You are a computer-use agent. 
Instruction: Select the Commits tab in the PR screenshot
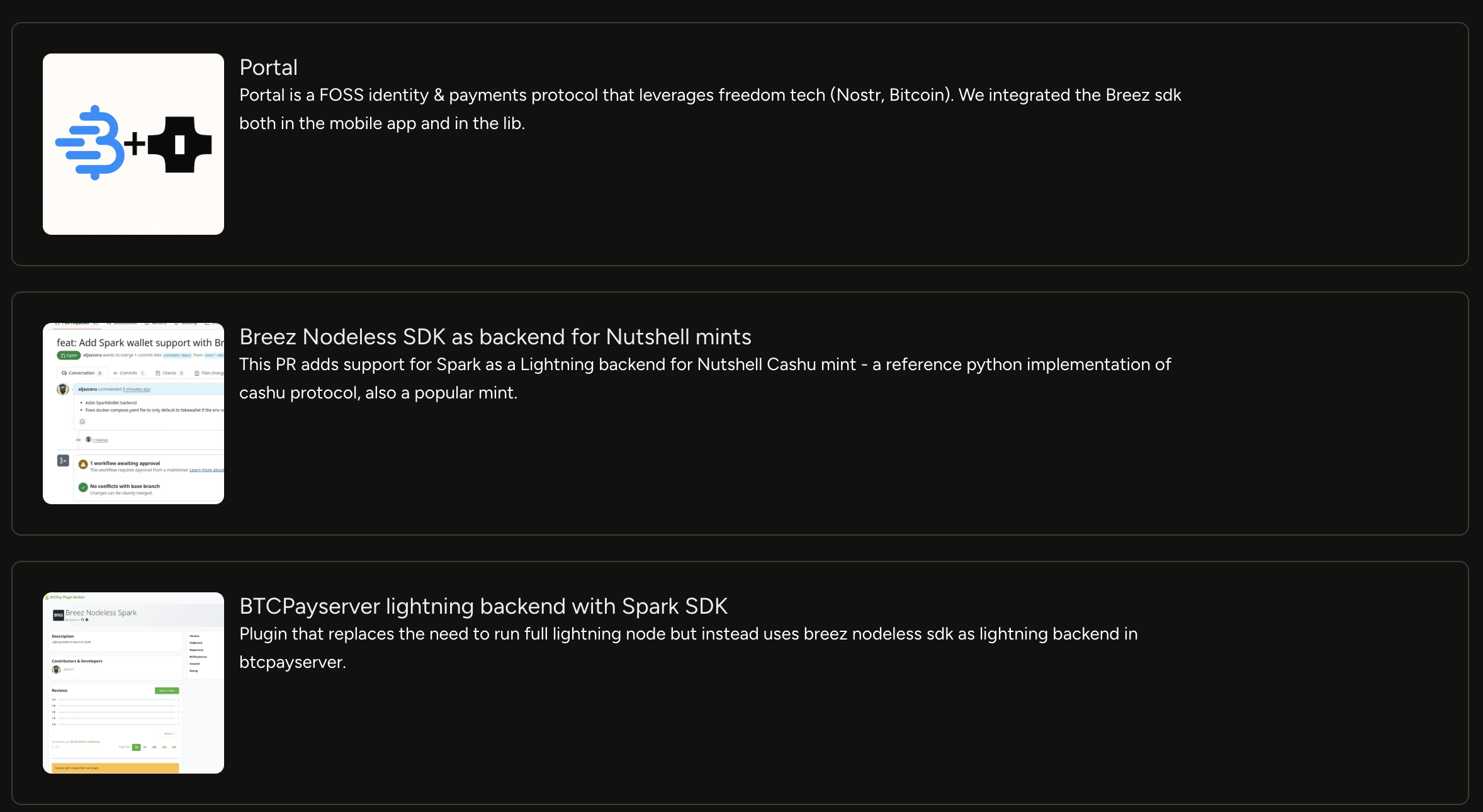[128, 373]
